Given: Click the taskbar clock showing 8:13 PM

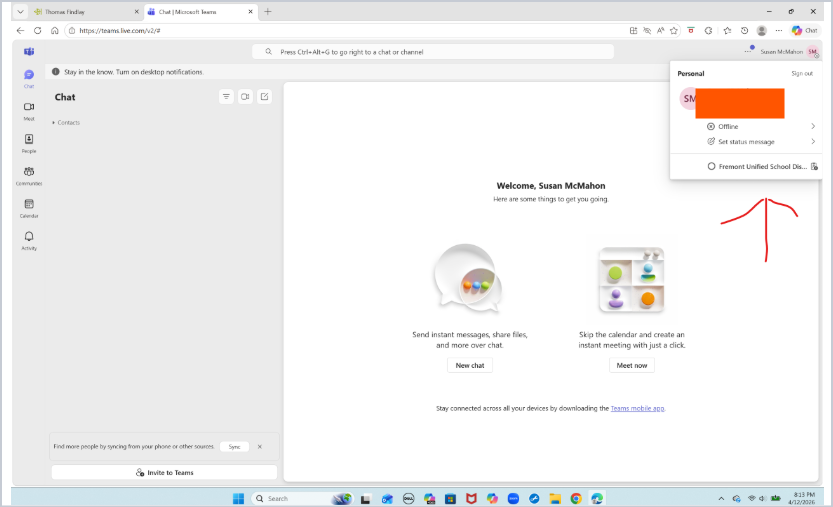Looking at the screenshot, I should 804,498.
